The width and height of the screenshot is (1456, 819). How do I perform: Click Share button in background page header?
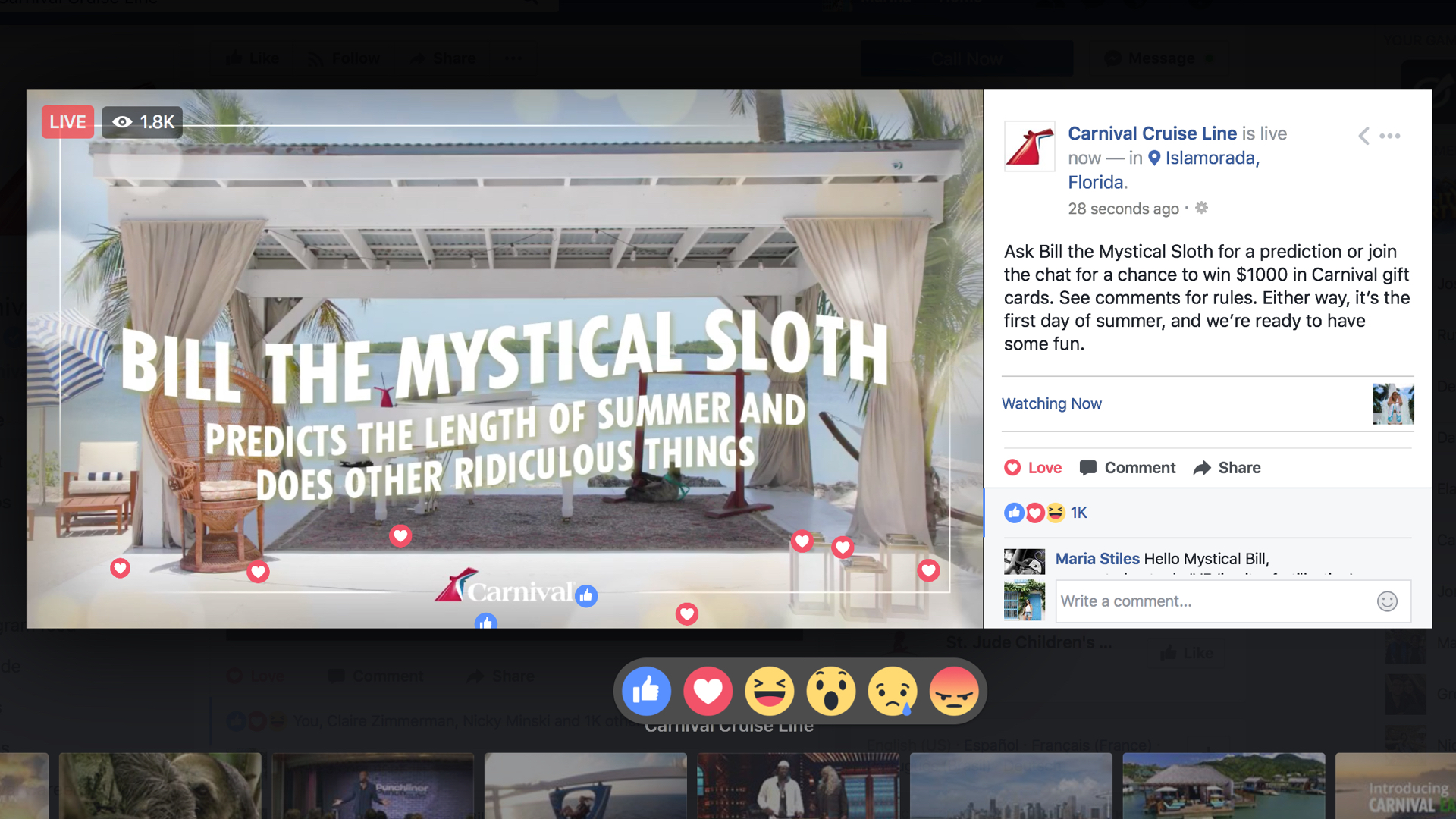pos(443,58)
